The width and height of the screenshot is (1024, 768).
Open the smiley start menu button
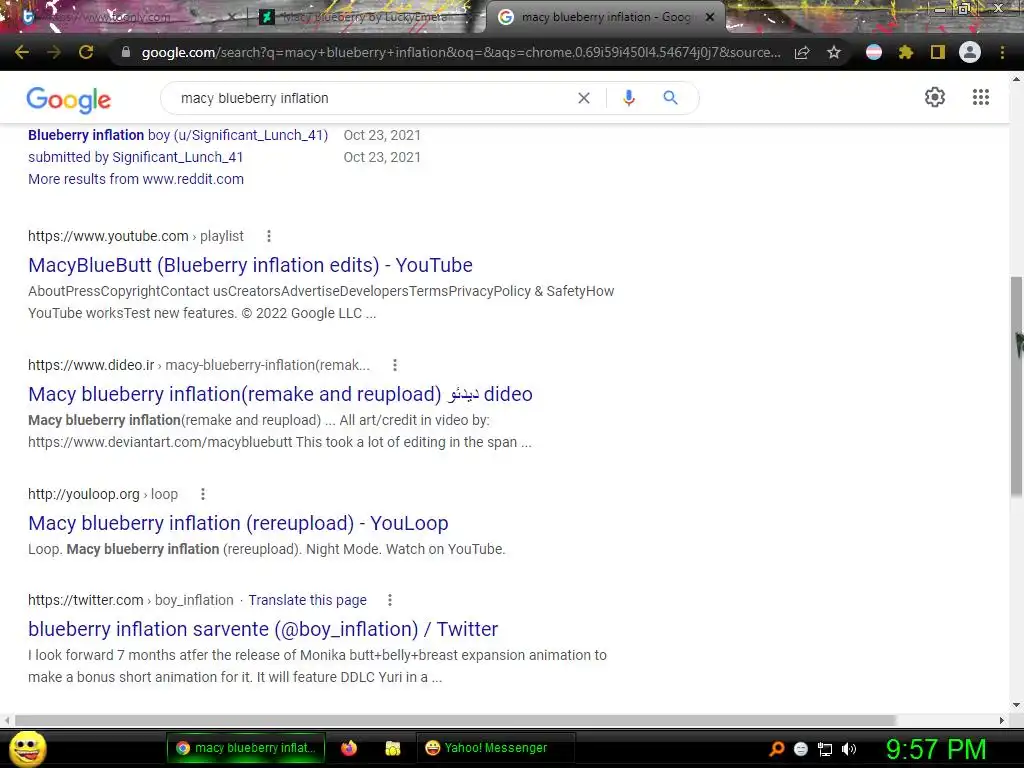tap(27, 748)
